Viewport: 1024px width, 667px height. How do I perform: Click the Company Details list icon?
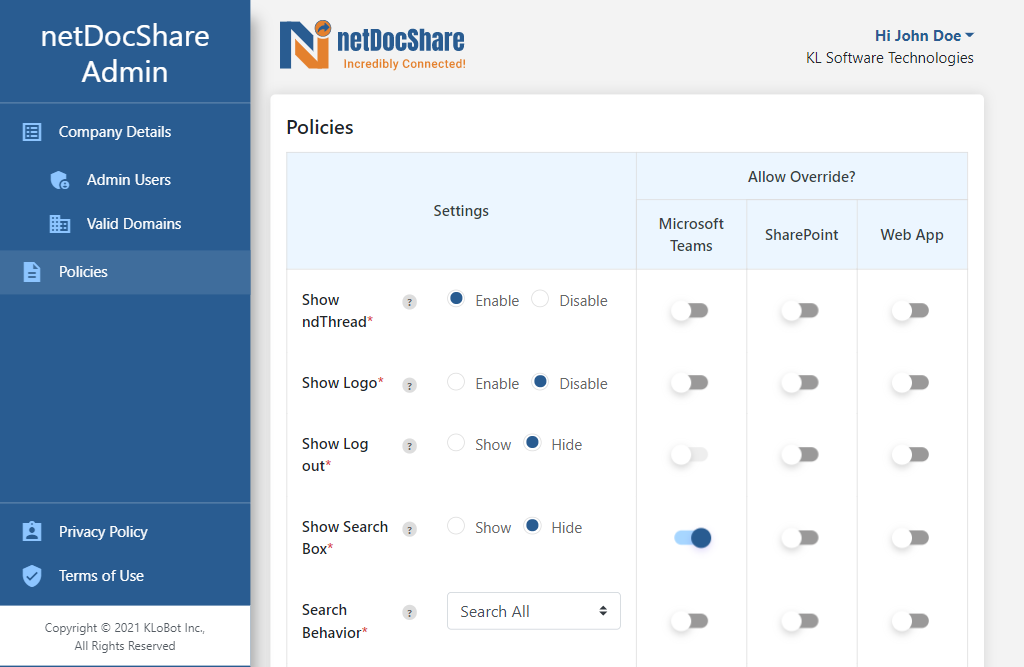pyautogui.click(x=32, y=132)
